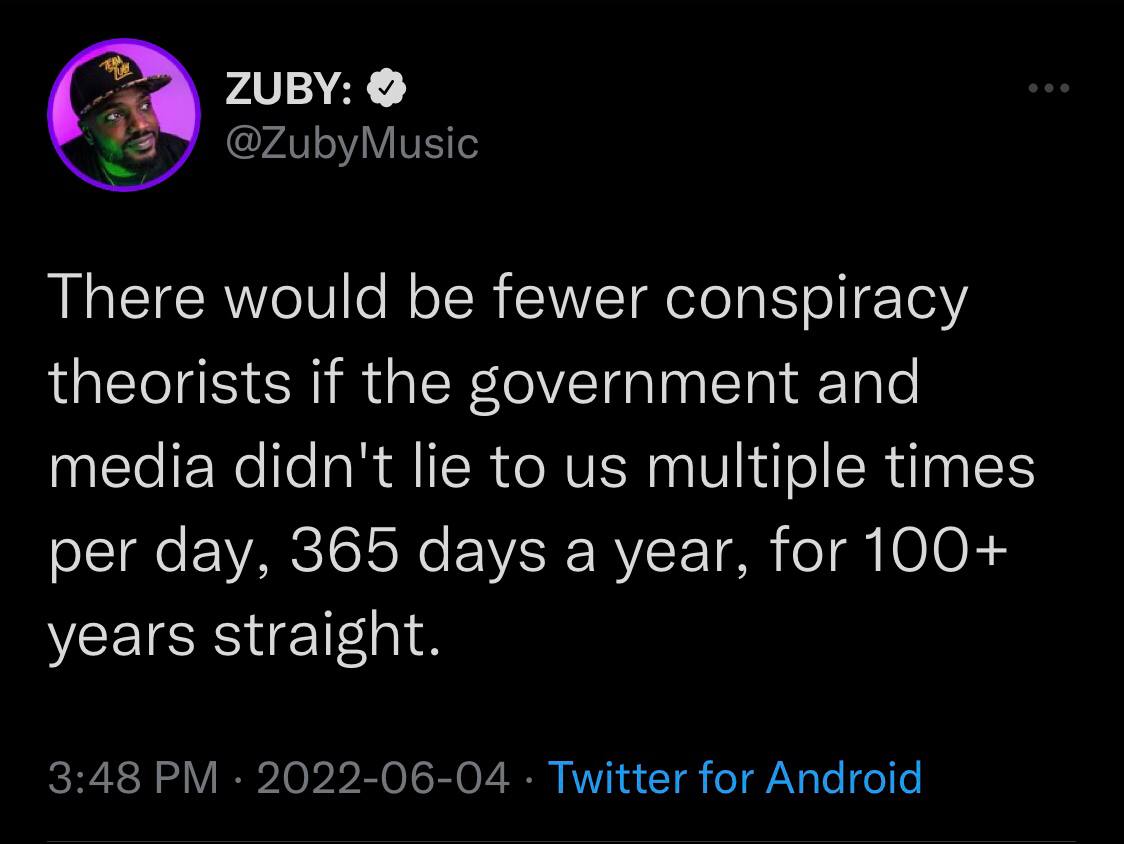Click the blue checkmark verification icon
1124x844 pixels.
click(x=388, y=85)
